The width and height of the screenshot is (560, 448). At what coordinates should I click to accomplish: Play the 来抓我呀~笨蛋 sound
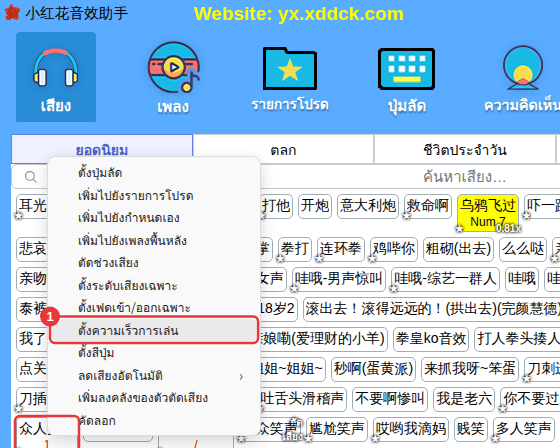[470, 369]
